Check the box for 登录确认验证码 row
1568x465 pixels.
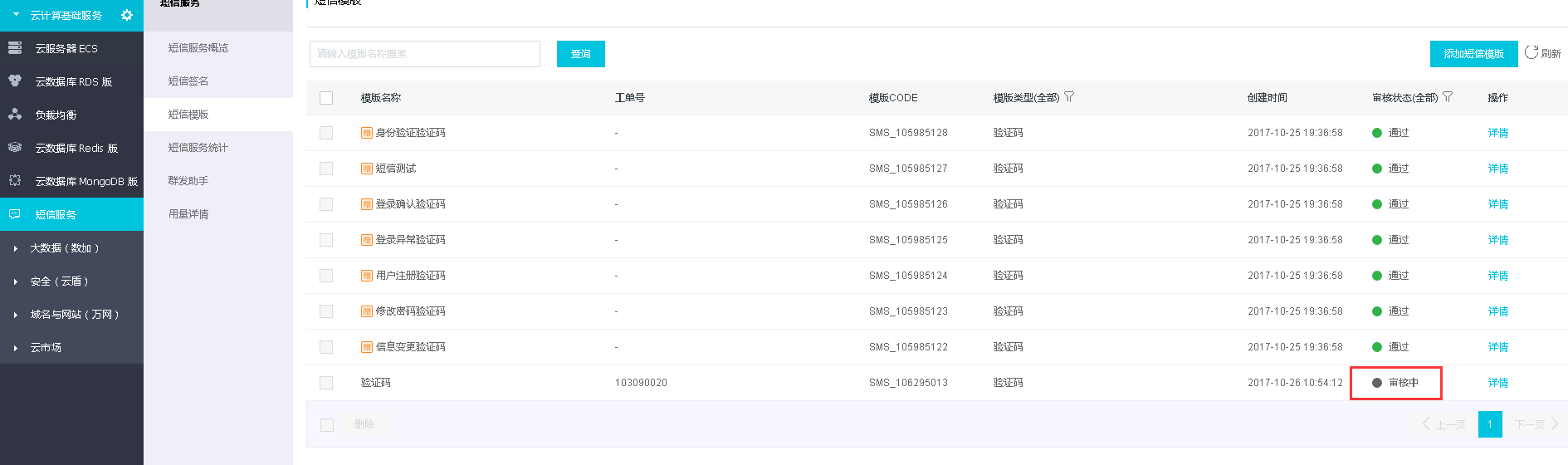pos(326,204)
